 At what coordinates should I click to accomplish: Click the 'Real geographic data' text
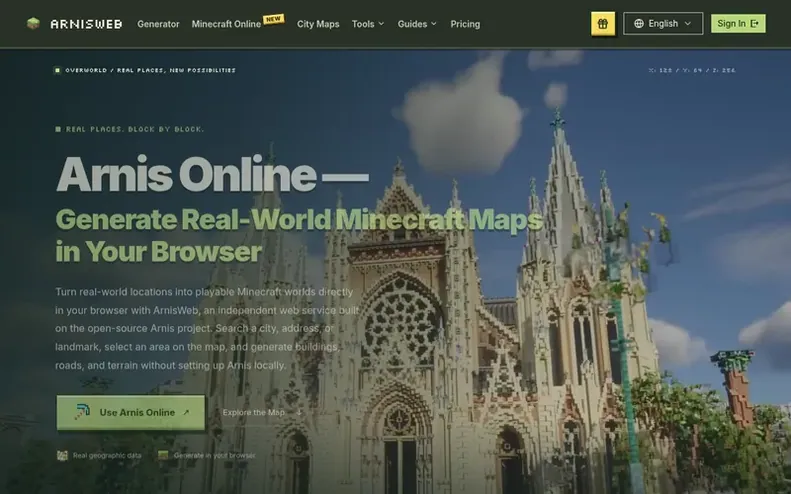[x=107, y=456]
